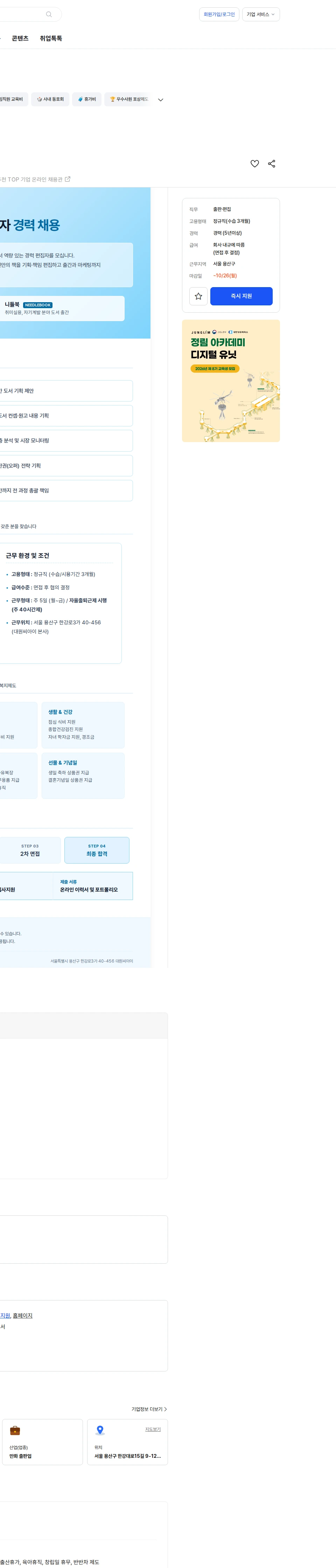Click the 경력 (5년이상) value
The height and width of the screenshot is (1568, 336).
pos(227,233)
